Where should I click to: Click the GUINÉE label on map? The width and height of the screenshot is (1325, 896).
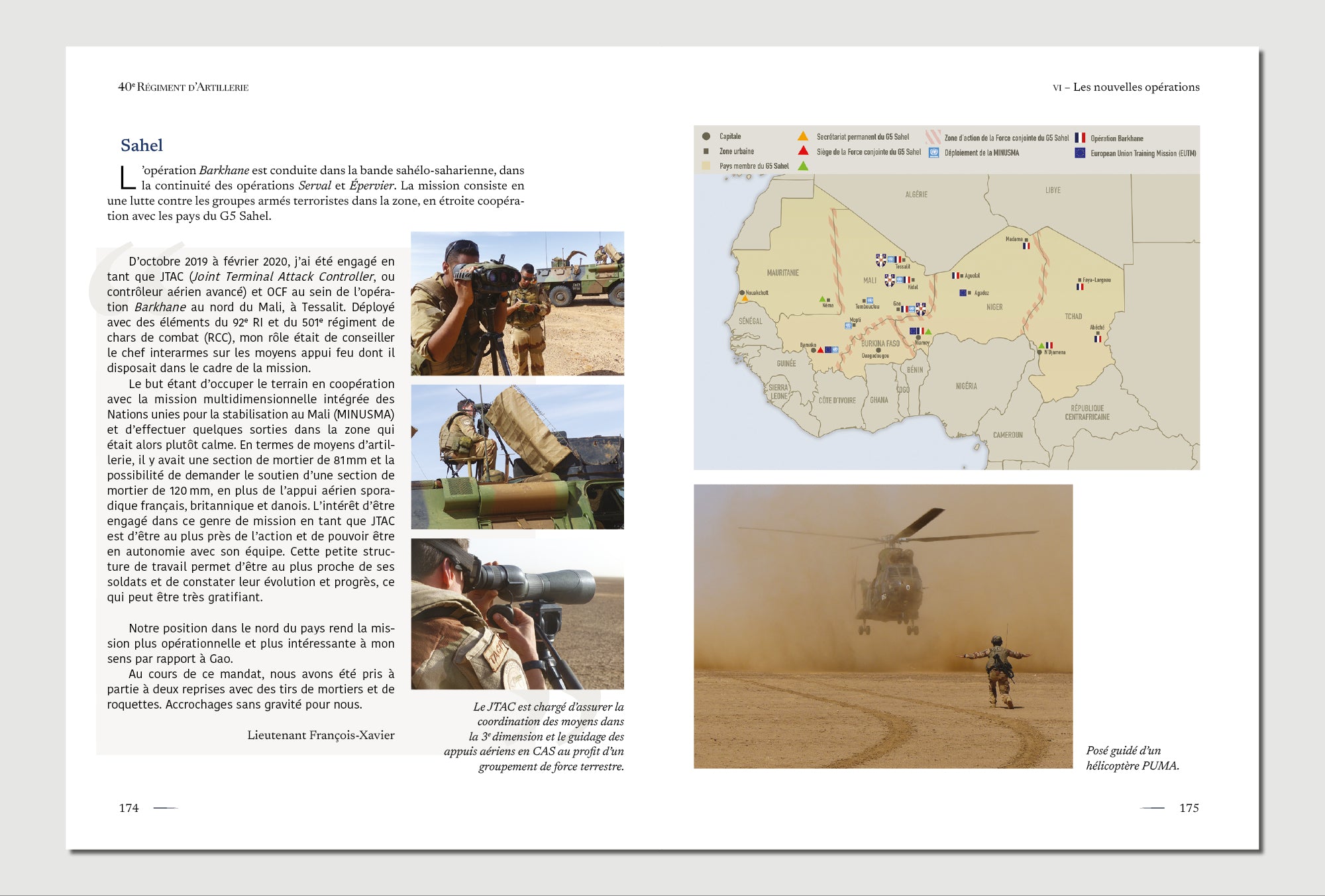786,364
